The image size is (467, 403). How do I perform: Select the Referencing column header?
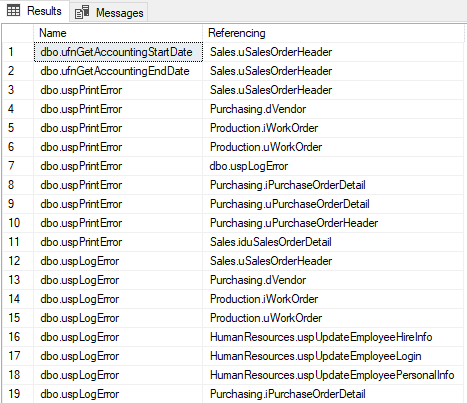(x=333, y=33)
